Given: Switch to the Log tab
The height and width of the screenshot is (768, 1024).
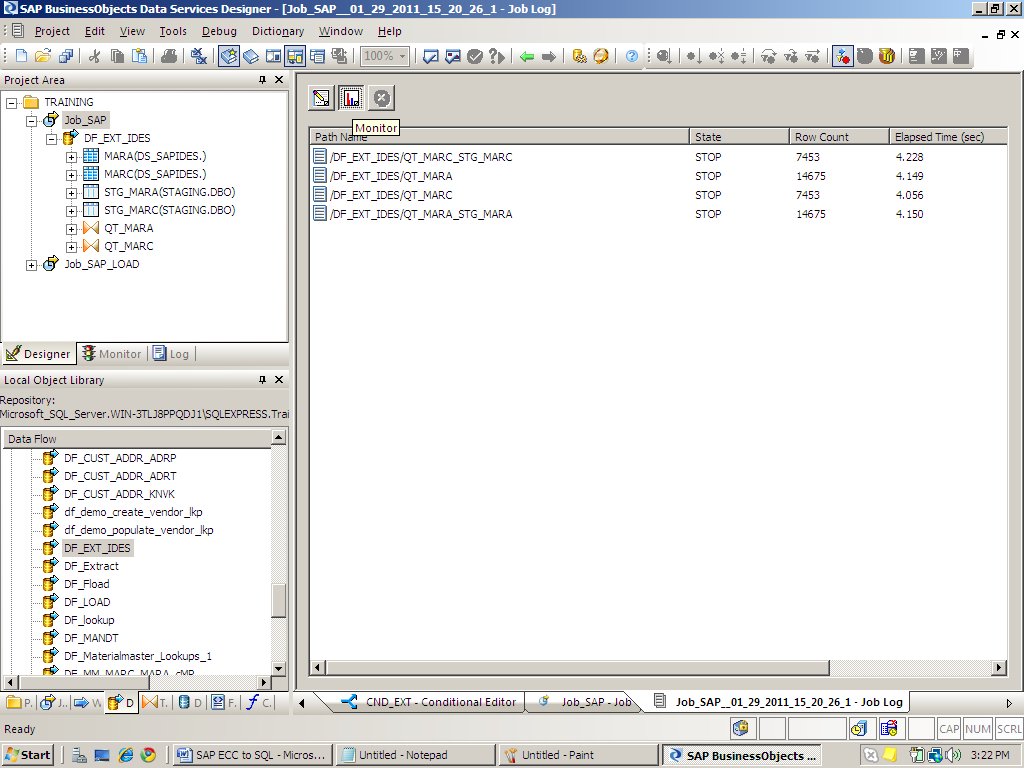Looking at the screenshot, I should click(x=171, y=353).
